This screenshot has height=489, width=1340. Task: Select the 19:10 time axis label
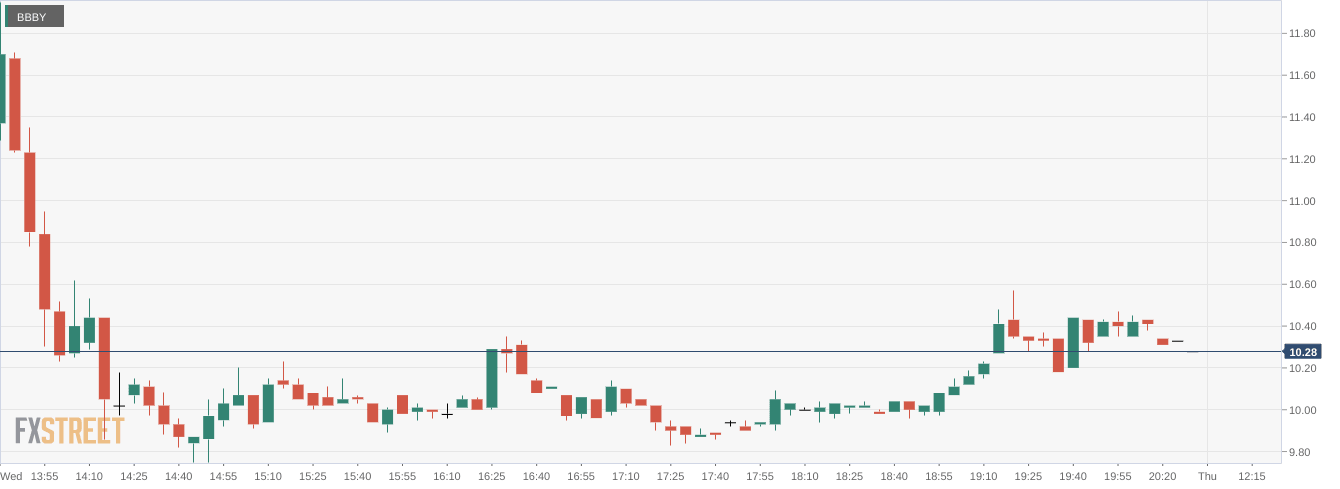(x=984, y=476)
